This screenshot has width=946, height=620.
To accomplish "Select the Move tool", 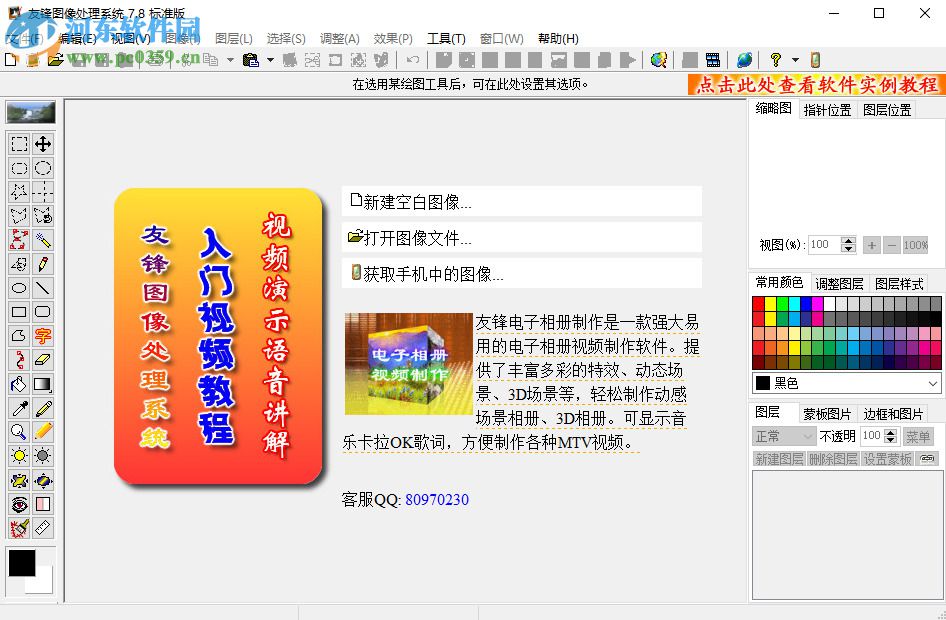I will coord(41,144).
